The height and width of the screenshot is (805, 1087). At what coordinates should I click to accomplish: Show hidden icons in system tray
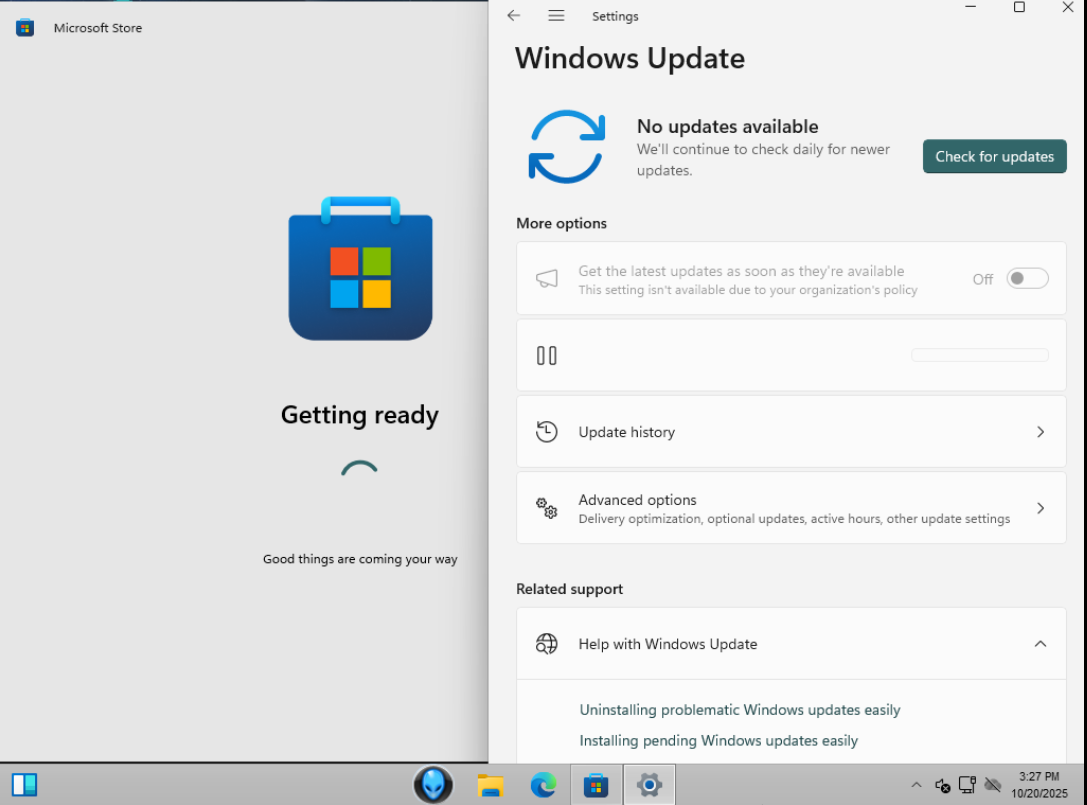pyautogui.click(x=916, y=785)
